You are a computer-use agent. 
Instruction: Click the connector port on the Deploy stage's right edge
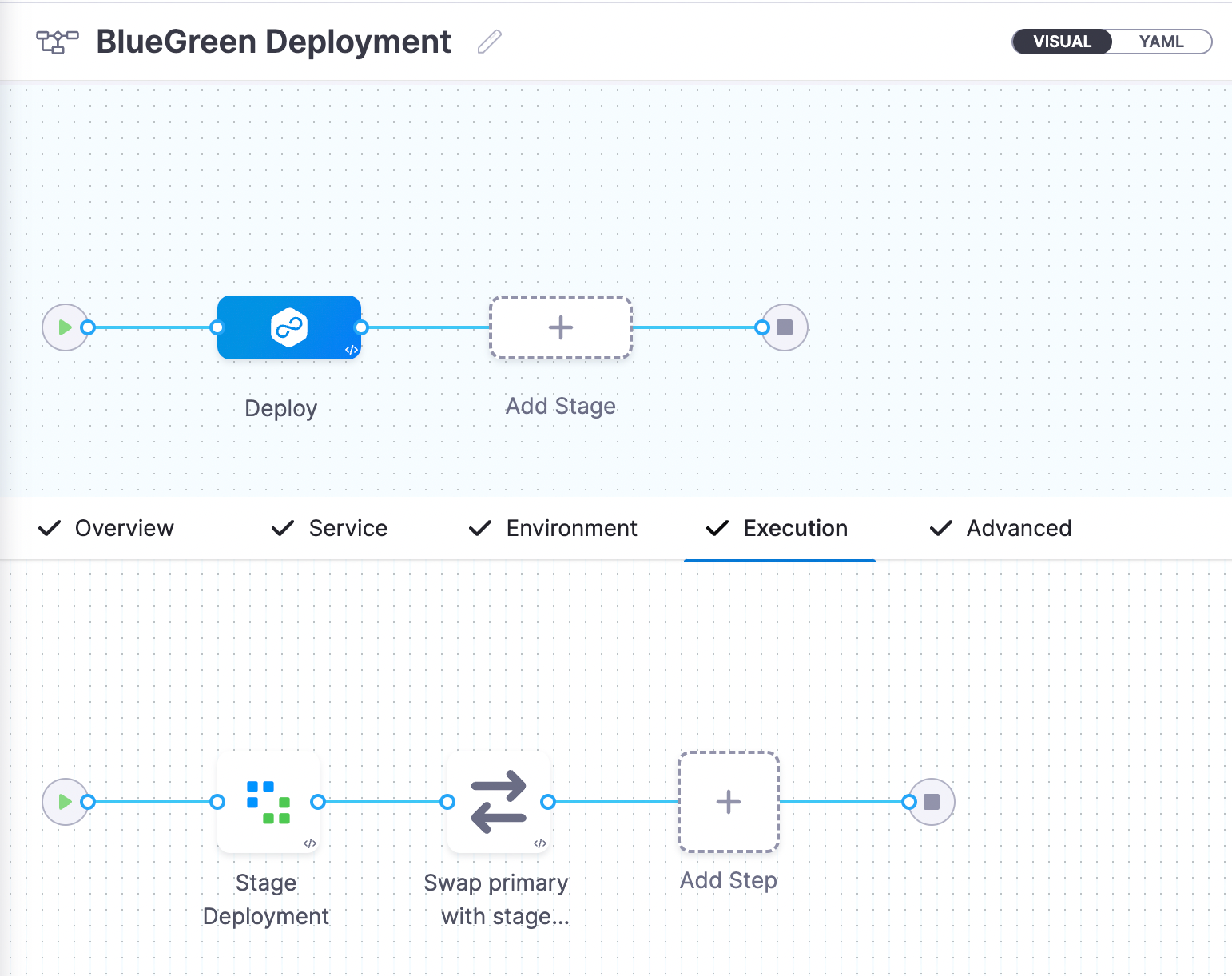point(361,327)
